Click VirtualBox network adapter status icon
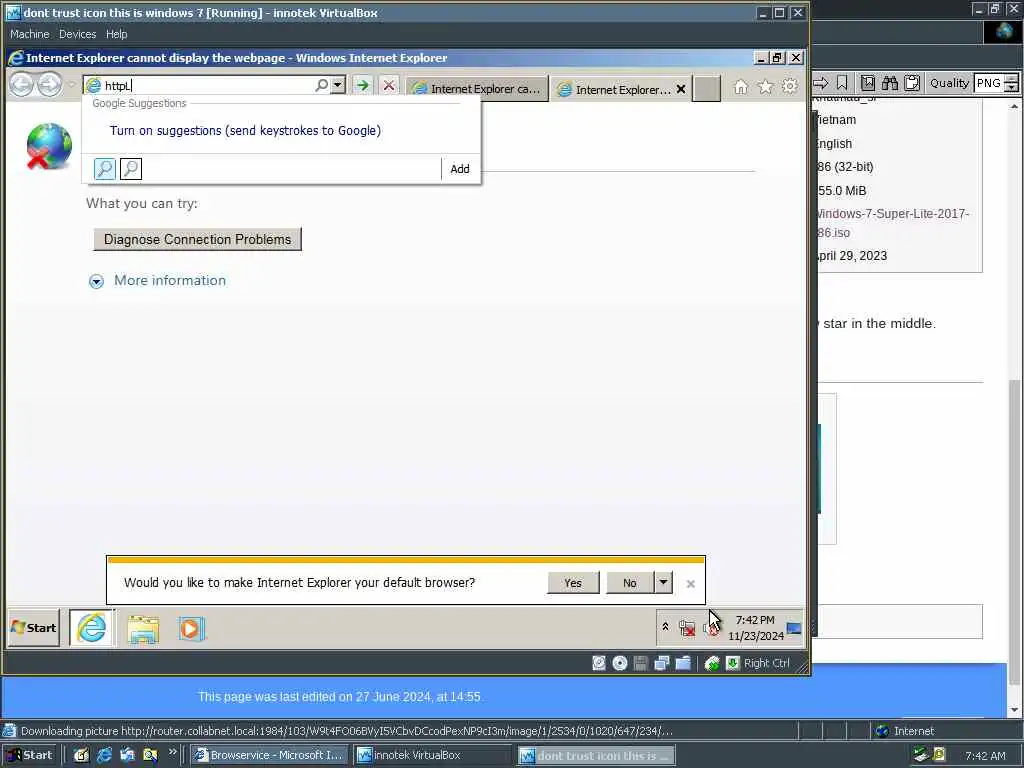 pos(662,664)
